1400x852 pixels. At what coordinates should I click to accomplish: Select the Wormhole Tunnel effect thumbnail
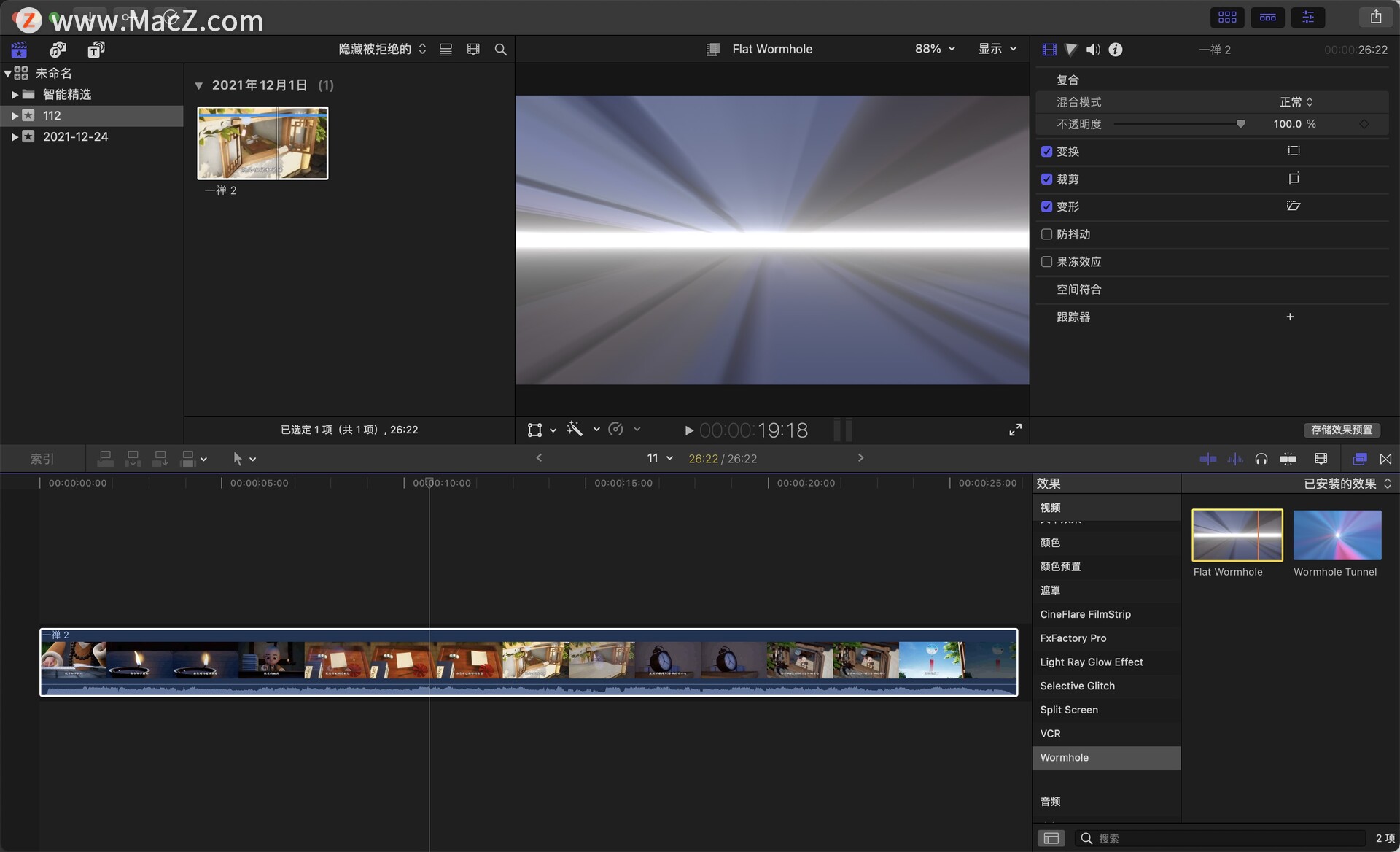(x=1337, y=535)
